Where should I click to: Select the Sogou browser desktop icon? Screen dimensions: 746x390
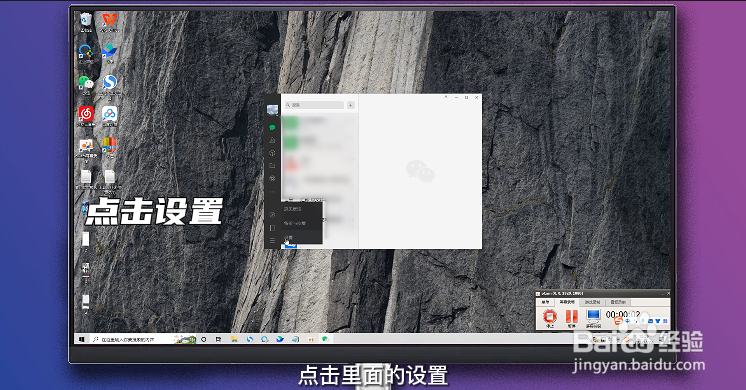pyautogui.click(x=109, y=86)
